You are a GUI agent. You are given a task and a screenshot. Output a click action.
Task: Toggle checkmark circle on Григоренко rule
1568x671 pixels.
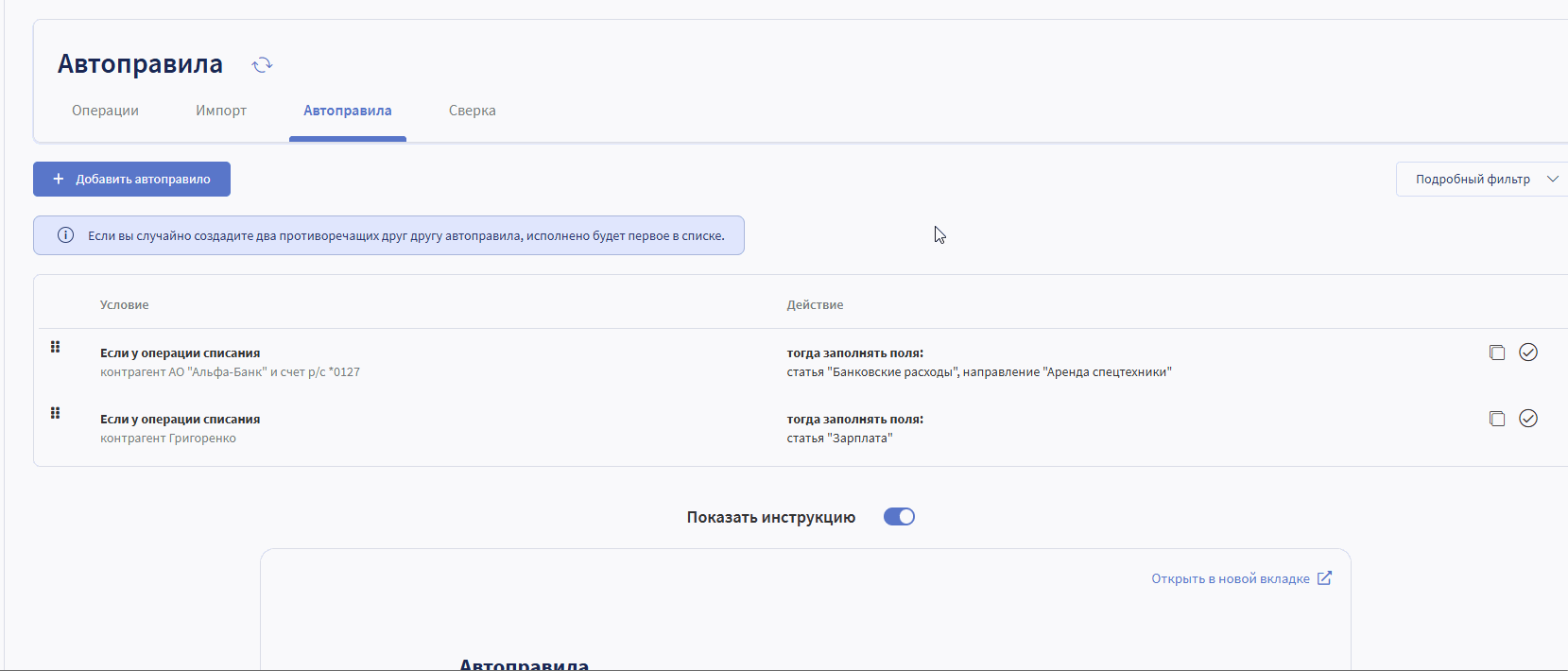(x=1527, y=419)
